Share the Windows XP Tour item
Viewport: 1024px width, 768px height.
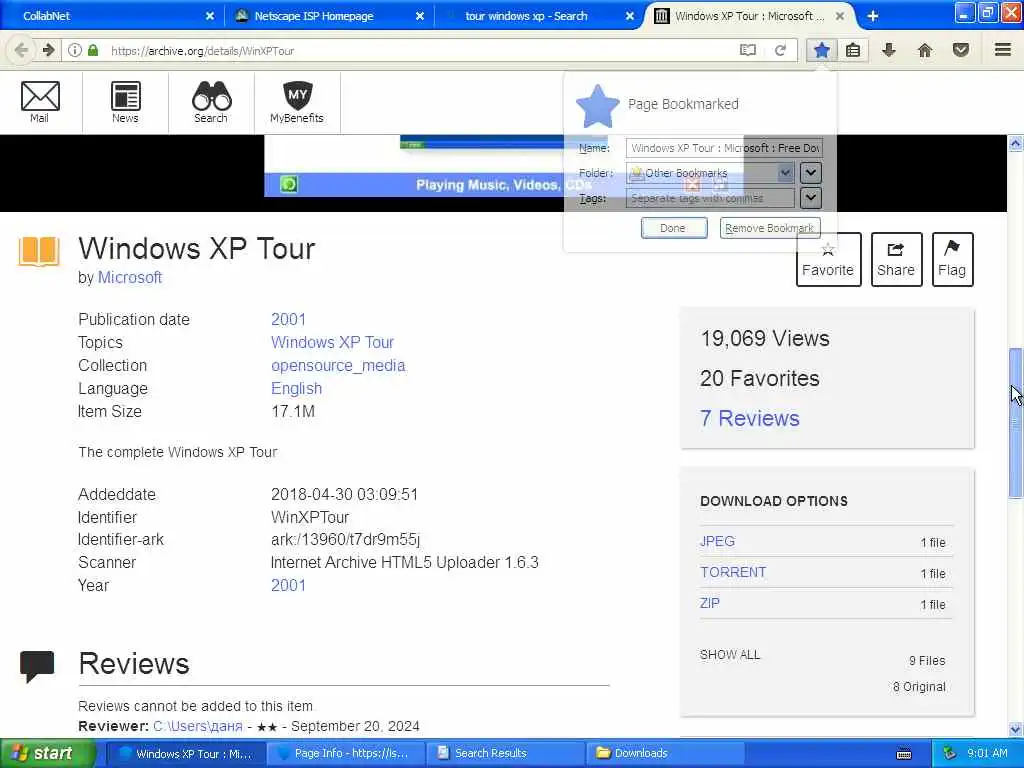pyautogui.click(x=896, y=259)
